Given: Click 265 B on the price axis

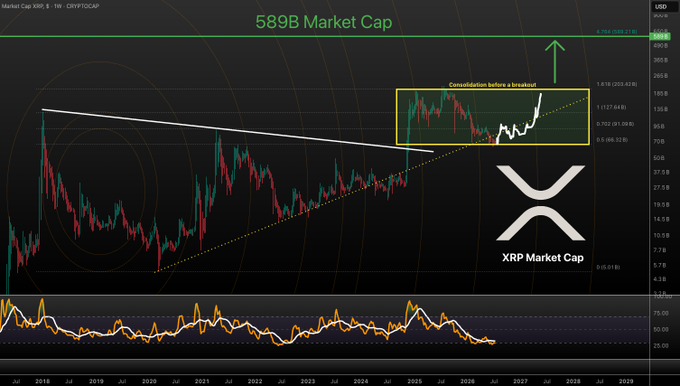Looking at the screenshot, I should pyautogui.click(x=660, y=76).
